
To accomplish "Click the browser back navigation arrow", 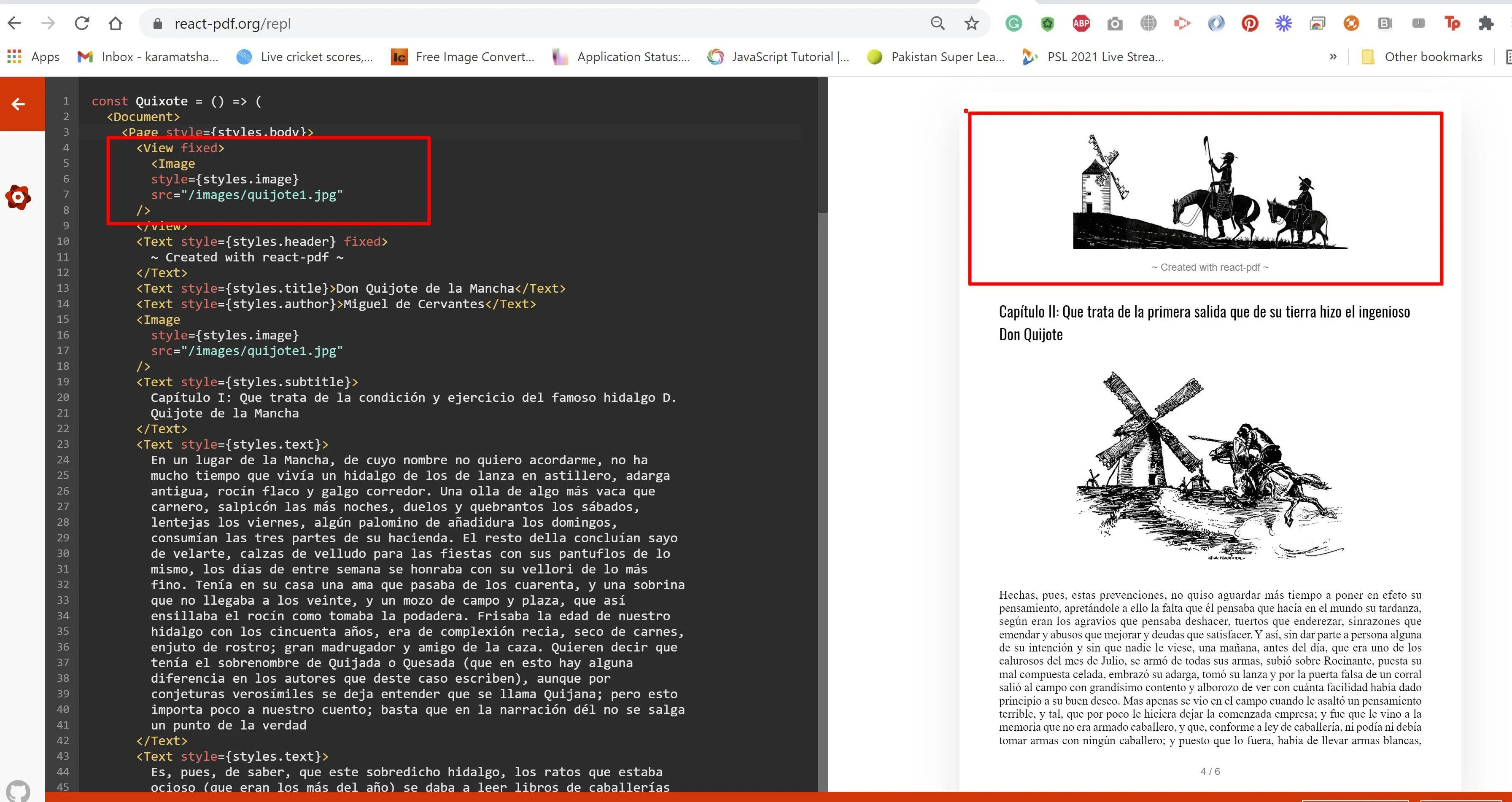I will click(15, 24).
